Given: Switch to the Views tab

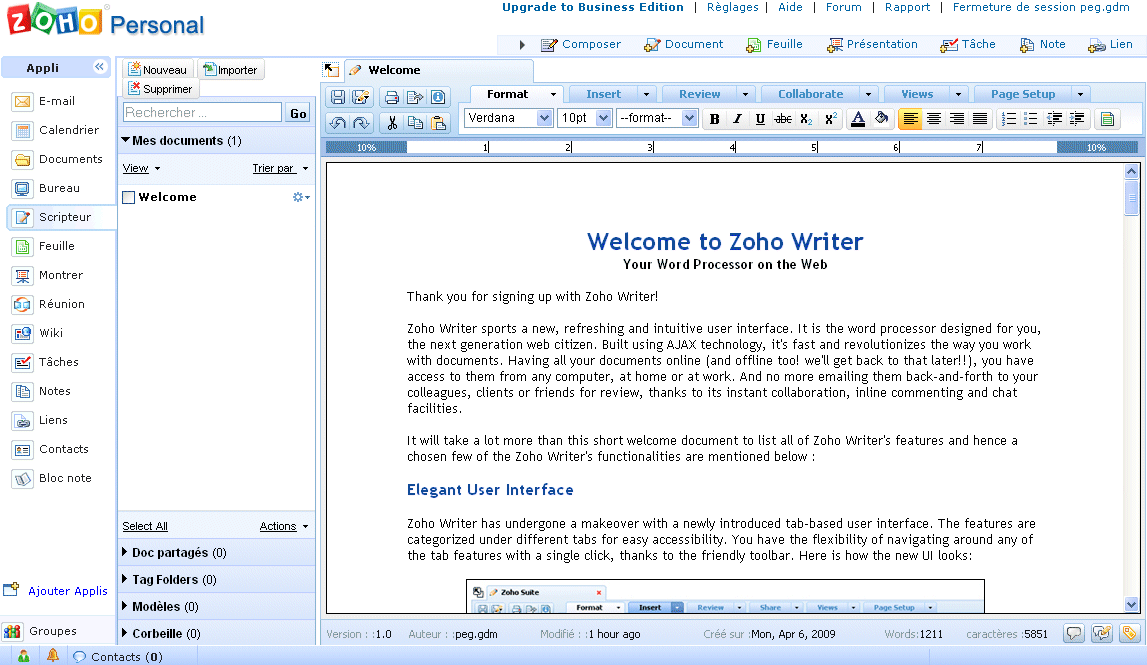Looking at the screenshot, I should pos(917,94).
